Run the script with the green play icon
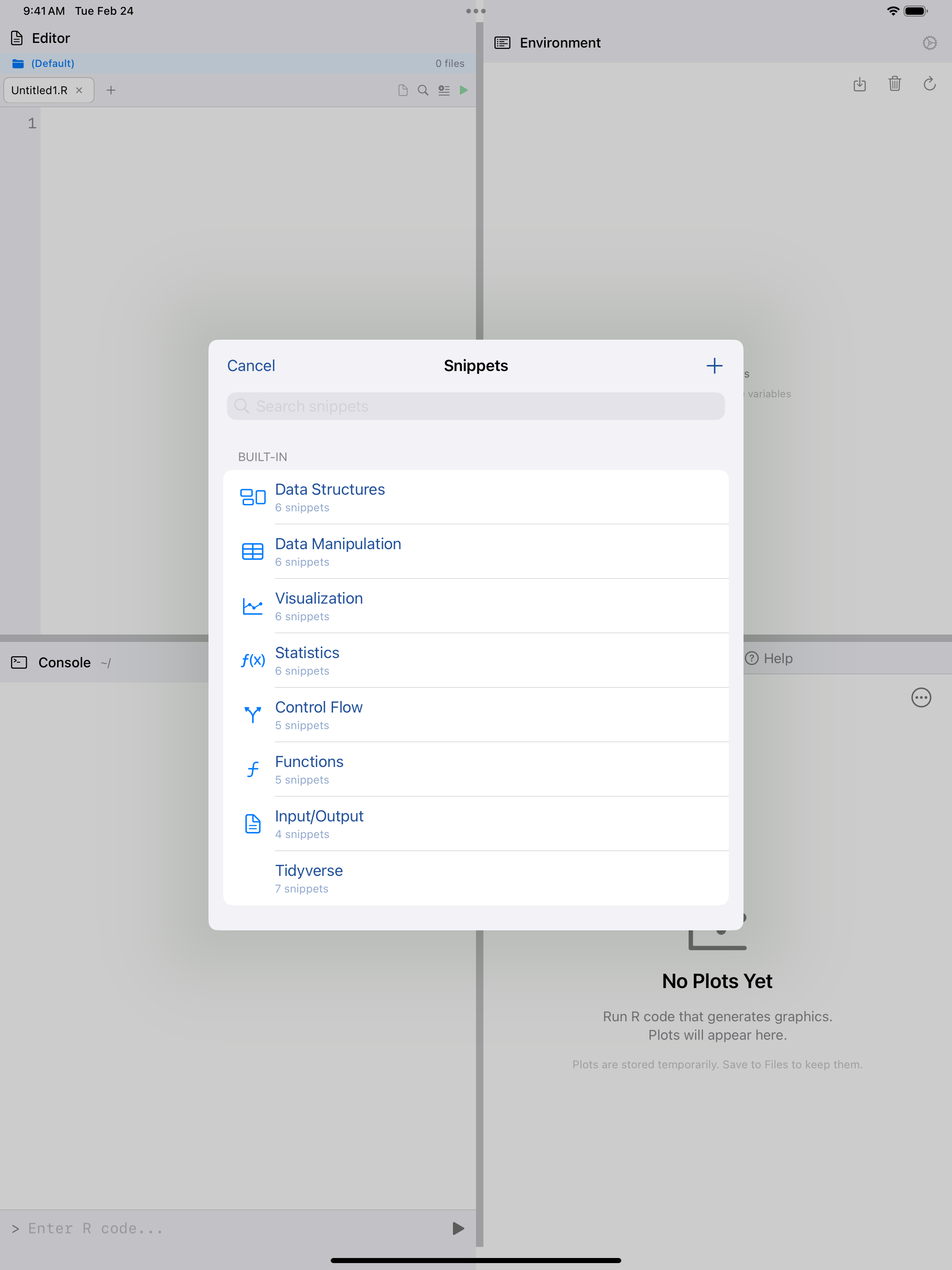The height and width of the screenshot is (1270, 952). point(464,90)
